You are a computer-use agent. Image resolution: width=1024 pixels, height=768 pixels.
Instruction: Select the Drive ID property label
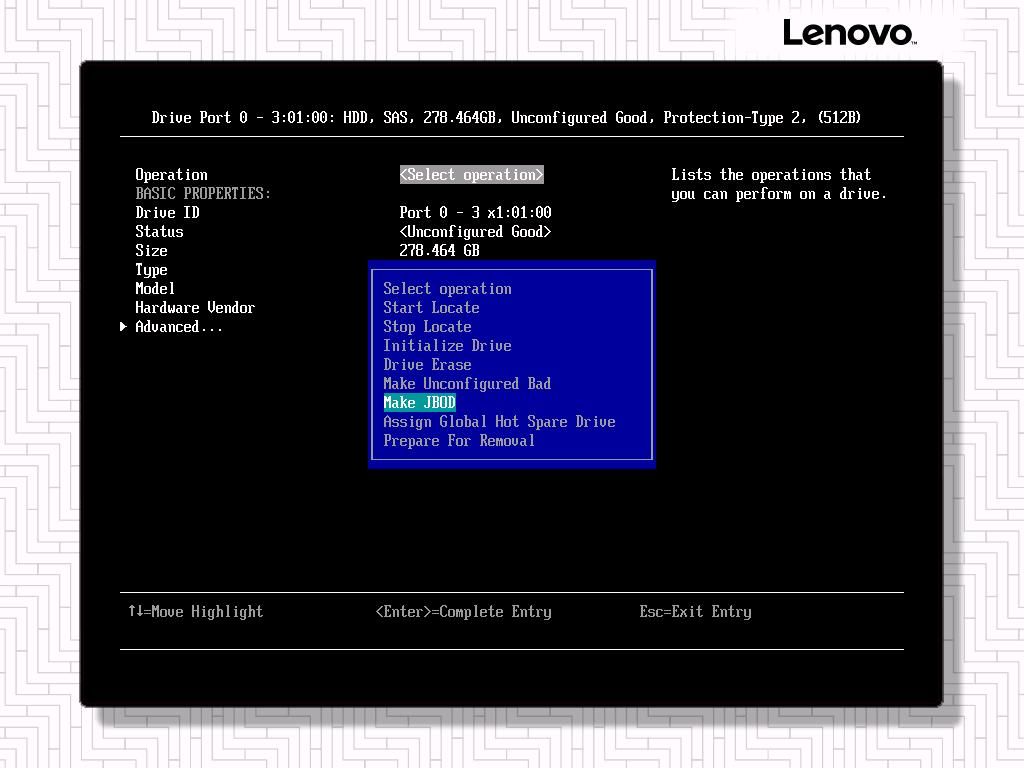coord(167,213)
